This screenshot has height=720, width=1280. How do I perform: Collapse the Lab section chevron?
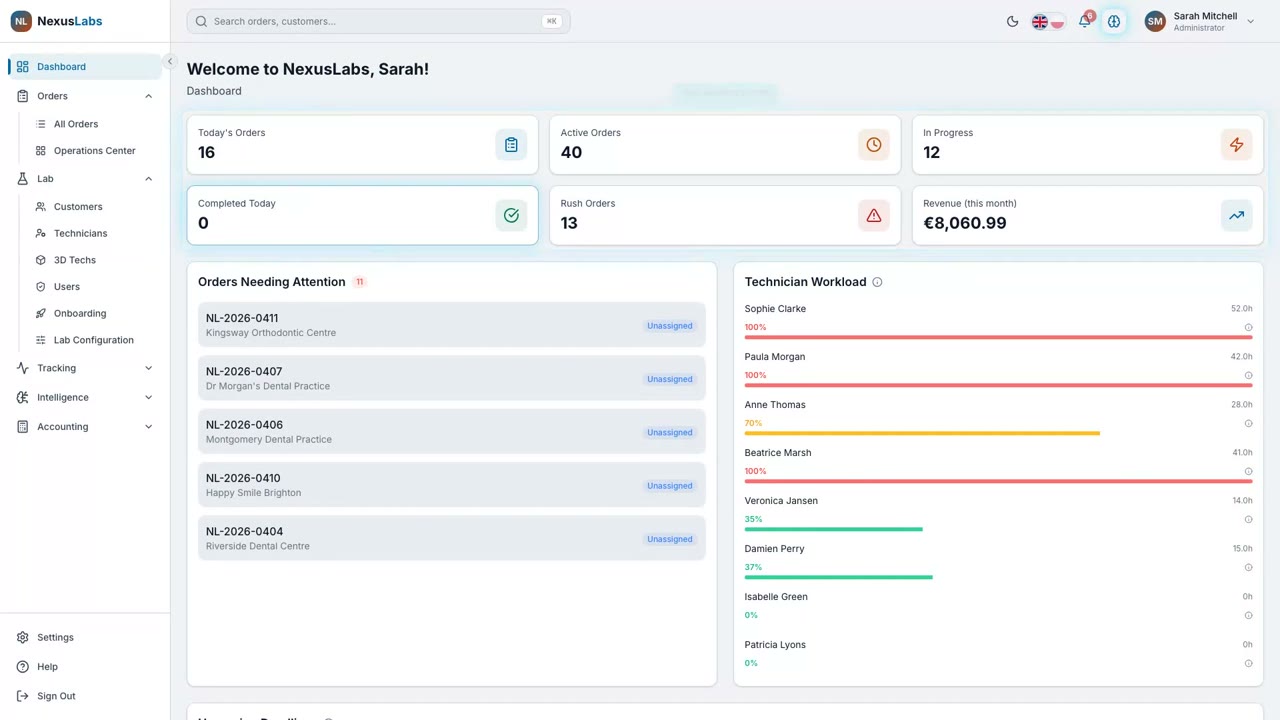(148, 179)
